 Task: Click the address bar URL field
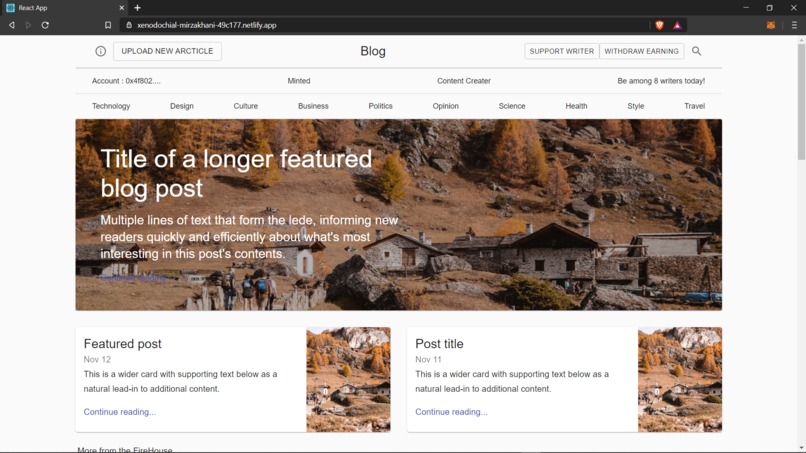pos(386,25)
